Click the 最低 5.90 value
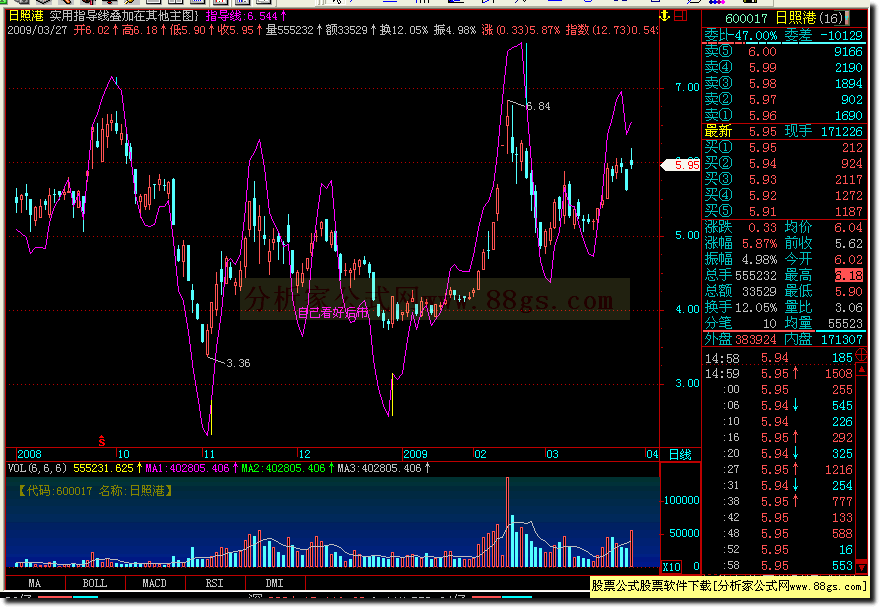Screen dimensions: 882x609 coord(849,292)
